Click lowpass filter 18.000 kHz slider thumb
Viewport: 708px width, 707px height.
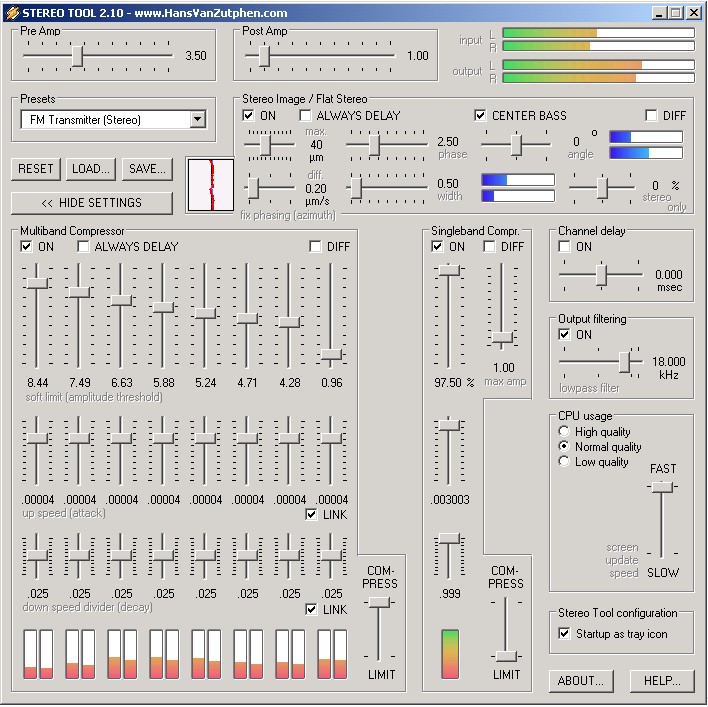624,362
